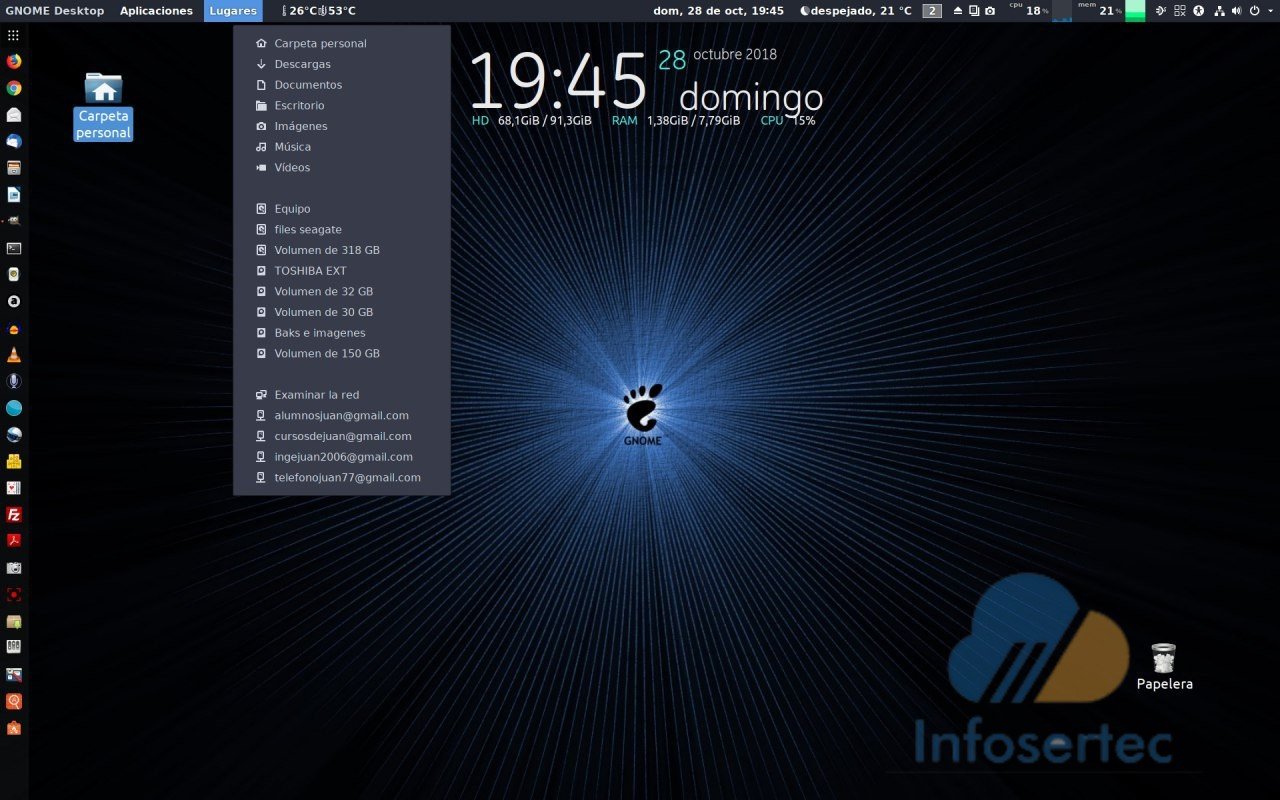This screenshot has height=800, width=1280.
Task: Open the Terminal from the dock
Action: coord(14,248)
